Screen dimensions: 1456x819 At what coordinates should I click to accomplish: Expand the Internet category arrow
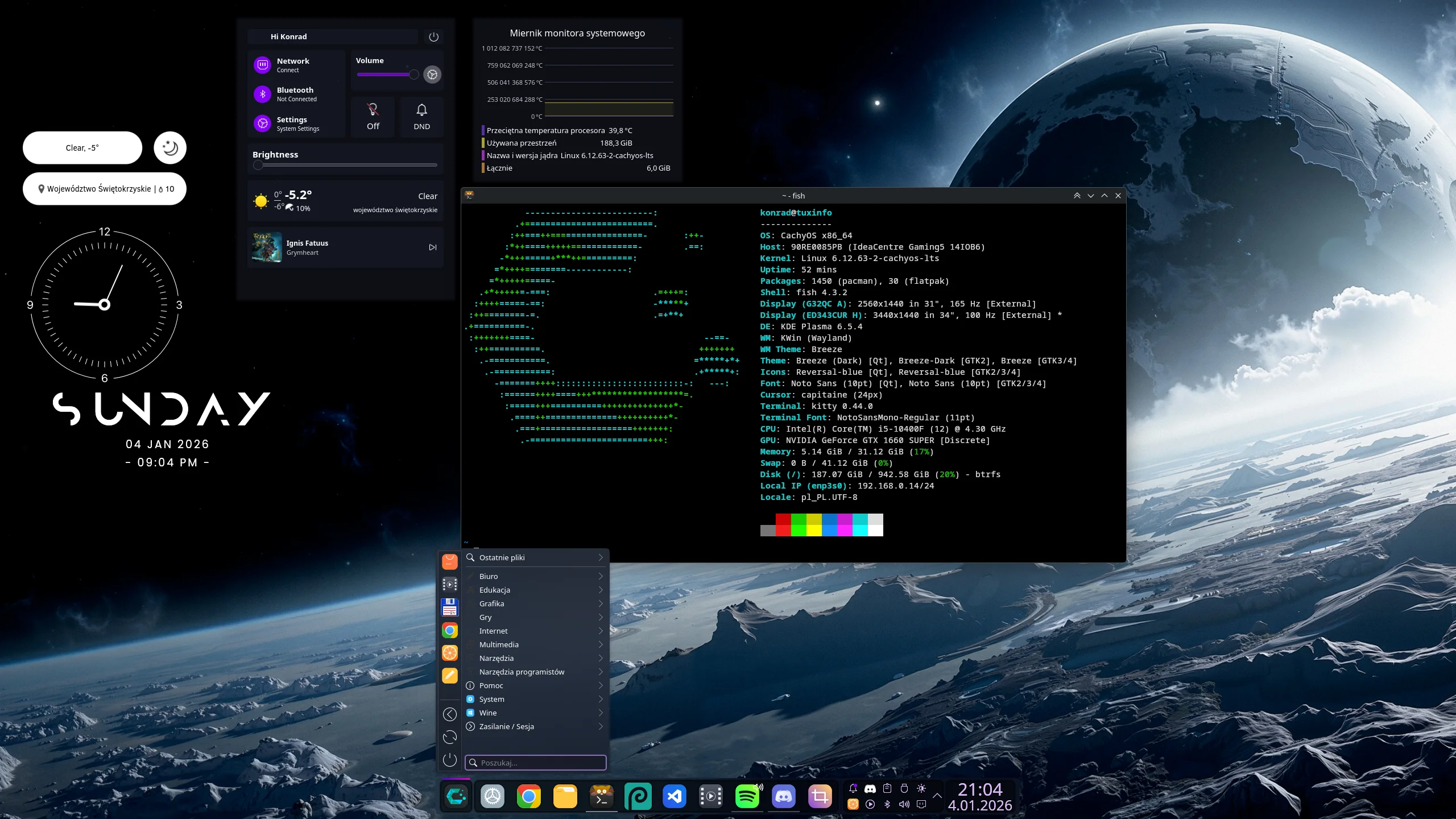tap(601, 631)
